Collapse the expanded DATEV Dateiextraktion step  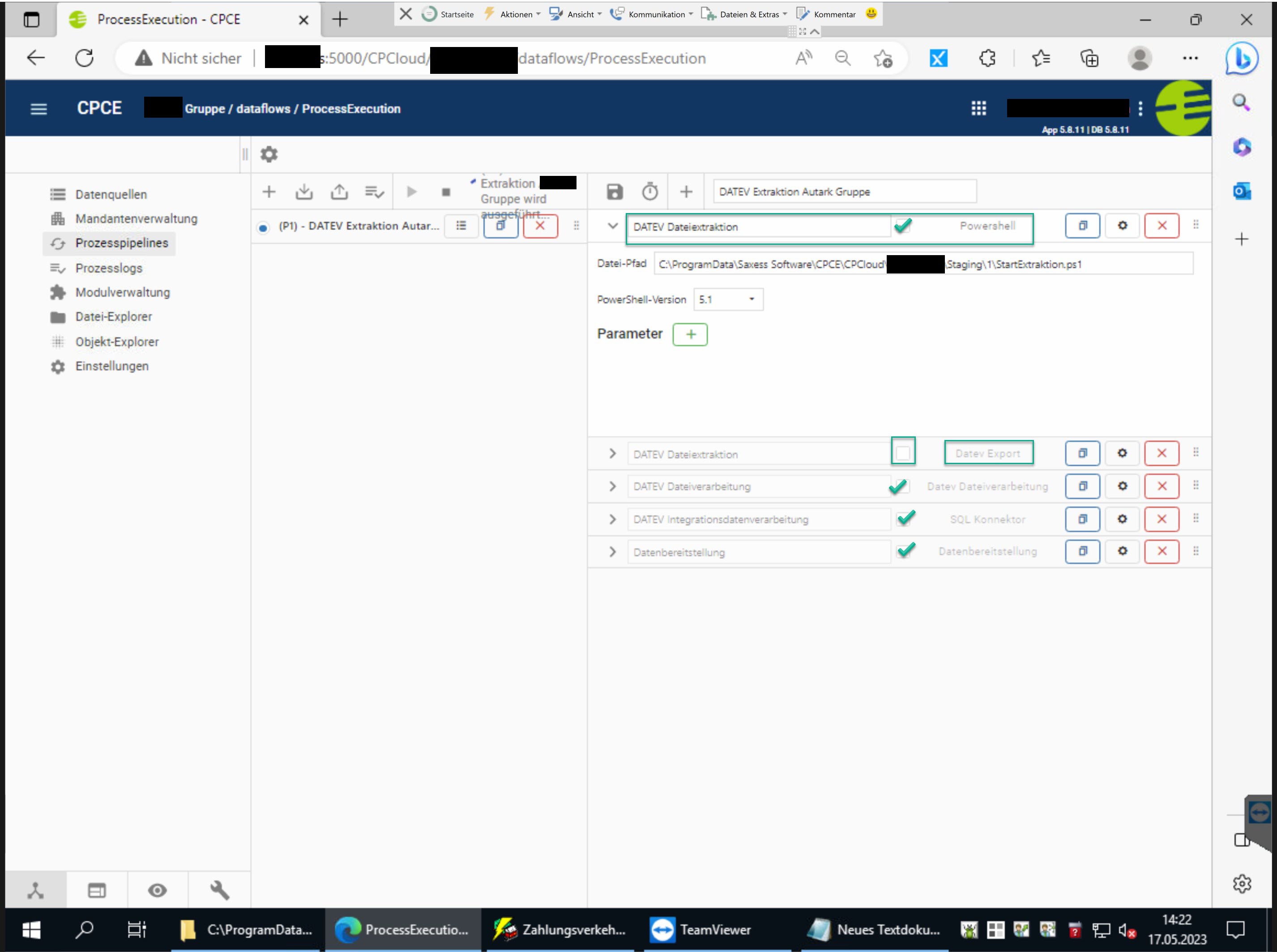(x=612, y=225)
